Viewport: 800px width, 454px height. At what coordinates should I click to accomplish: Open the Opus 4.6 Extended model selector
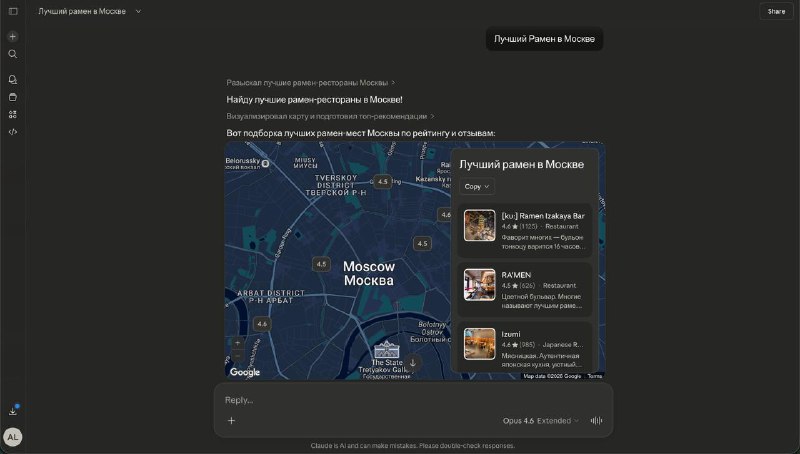540,421
